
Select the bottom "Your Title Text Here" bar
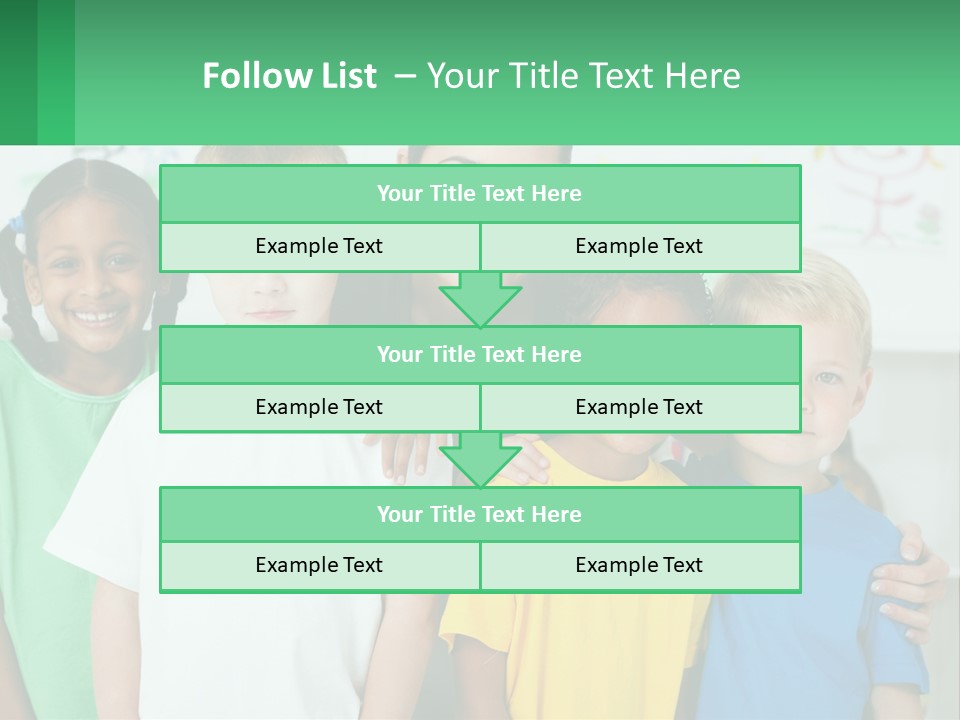(x=479, y=515)
